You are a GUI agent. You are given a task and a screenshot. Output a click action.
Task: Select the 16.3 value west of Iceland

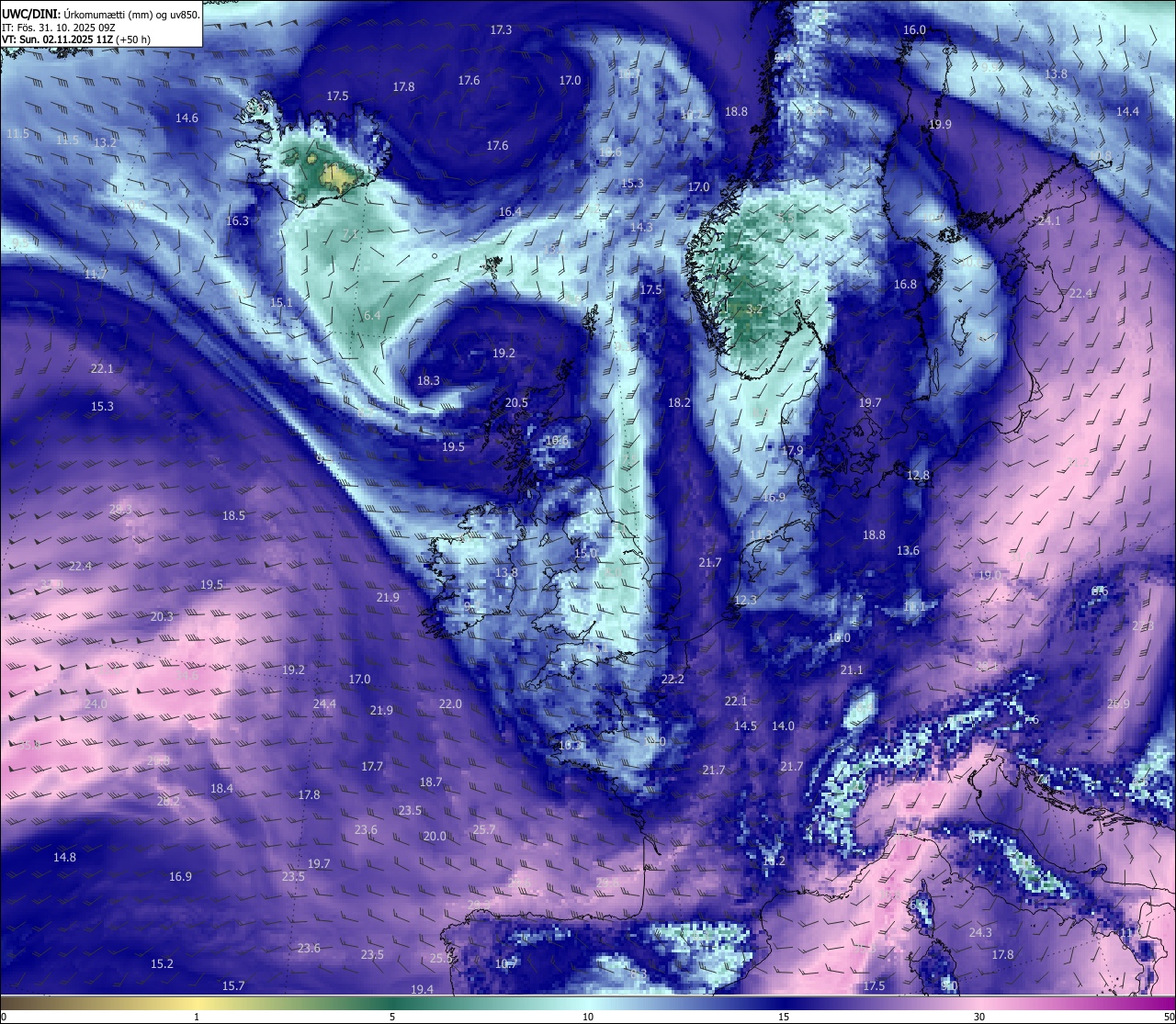pos(237,221)
